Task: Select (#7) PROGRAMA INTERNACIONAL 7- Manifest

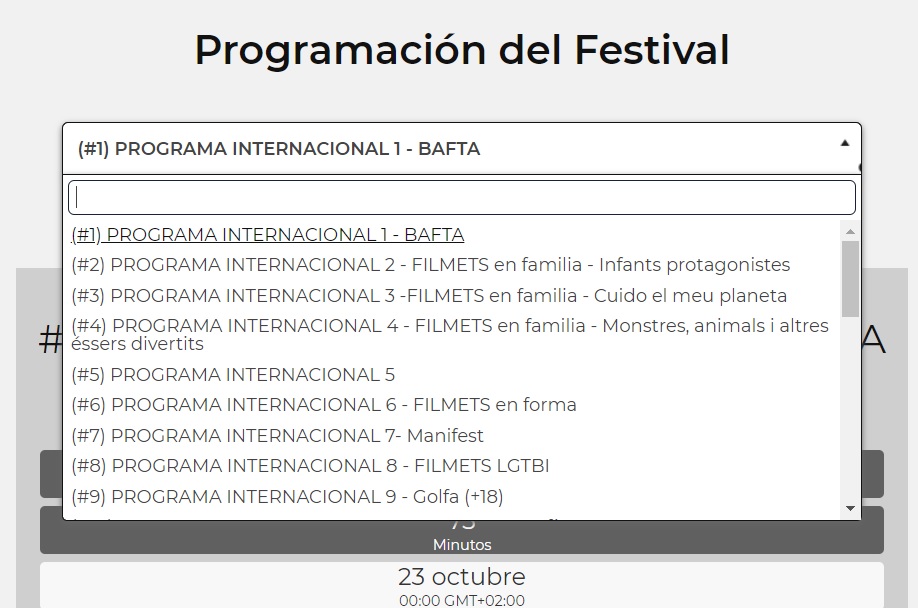Action: pos(277,435)
